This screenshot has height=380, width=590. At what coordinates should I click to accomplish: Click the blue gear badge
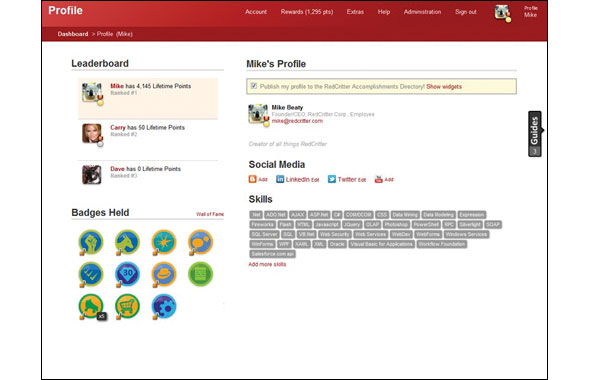click(164, 307)
